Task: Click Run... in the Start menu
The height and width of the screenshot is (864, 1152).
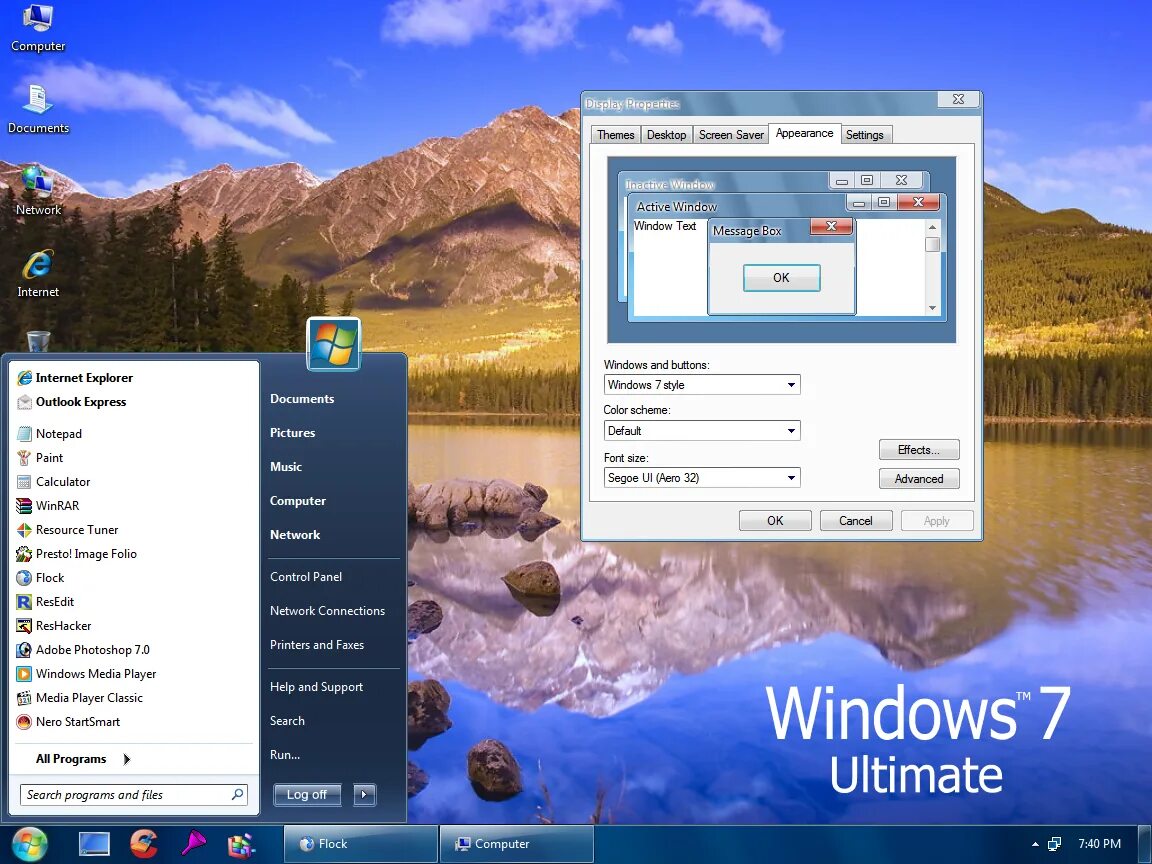Action: click(284, 755)
